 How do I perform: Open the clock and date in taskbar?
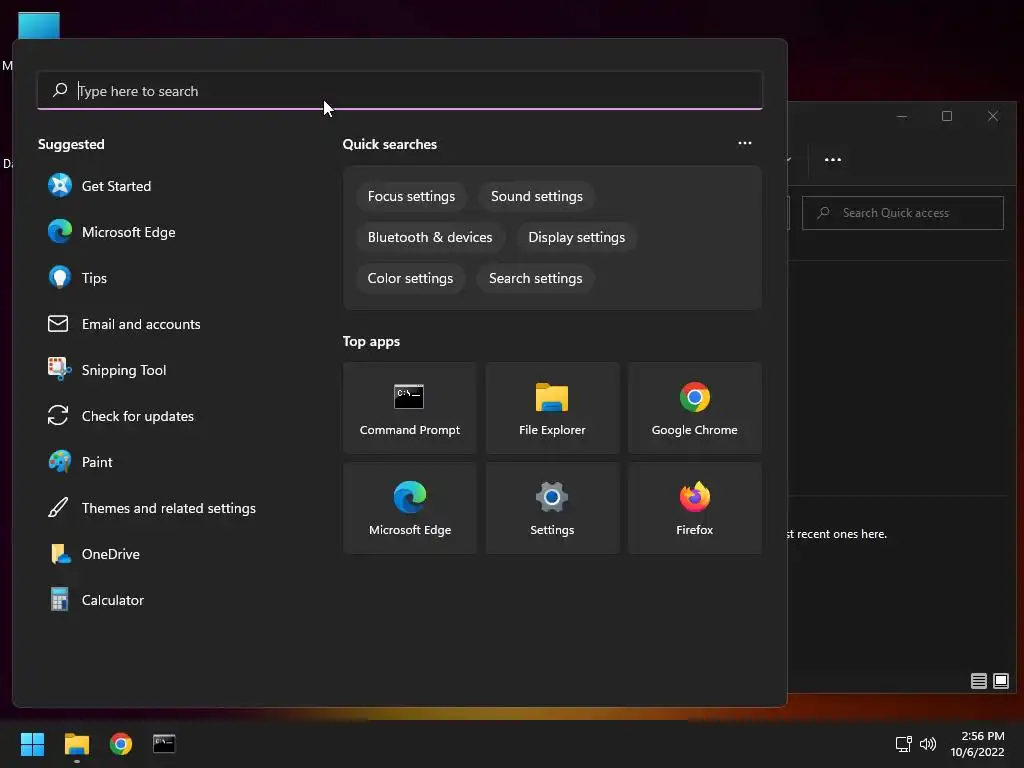click(978, 744)
